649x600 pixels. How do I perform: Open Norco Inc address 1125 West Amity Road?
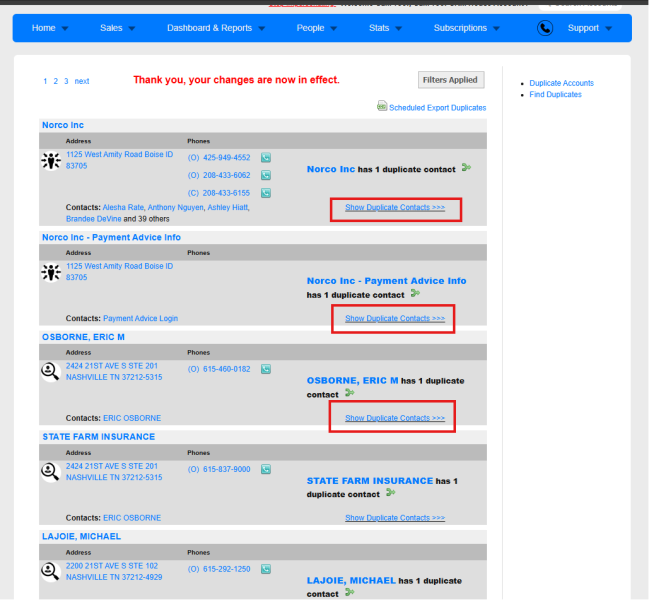point(119,160)
